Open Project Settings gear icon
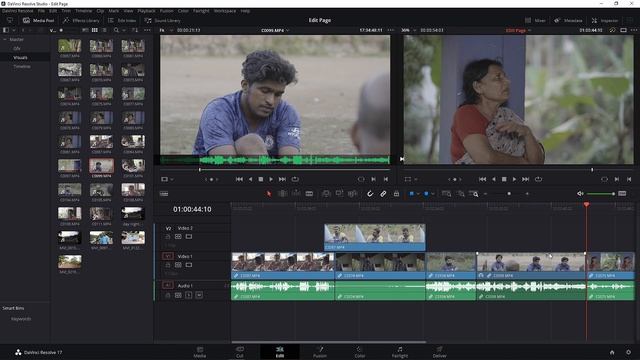The height and width of the screenshot is (360, 640). pyautogui.click(x=629, y=352)
